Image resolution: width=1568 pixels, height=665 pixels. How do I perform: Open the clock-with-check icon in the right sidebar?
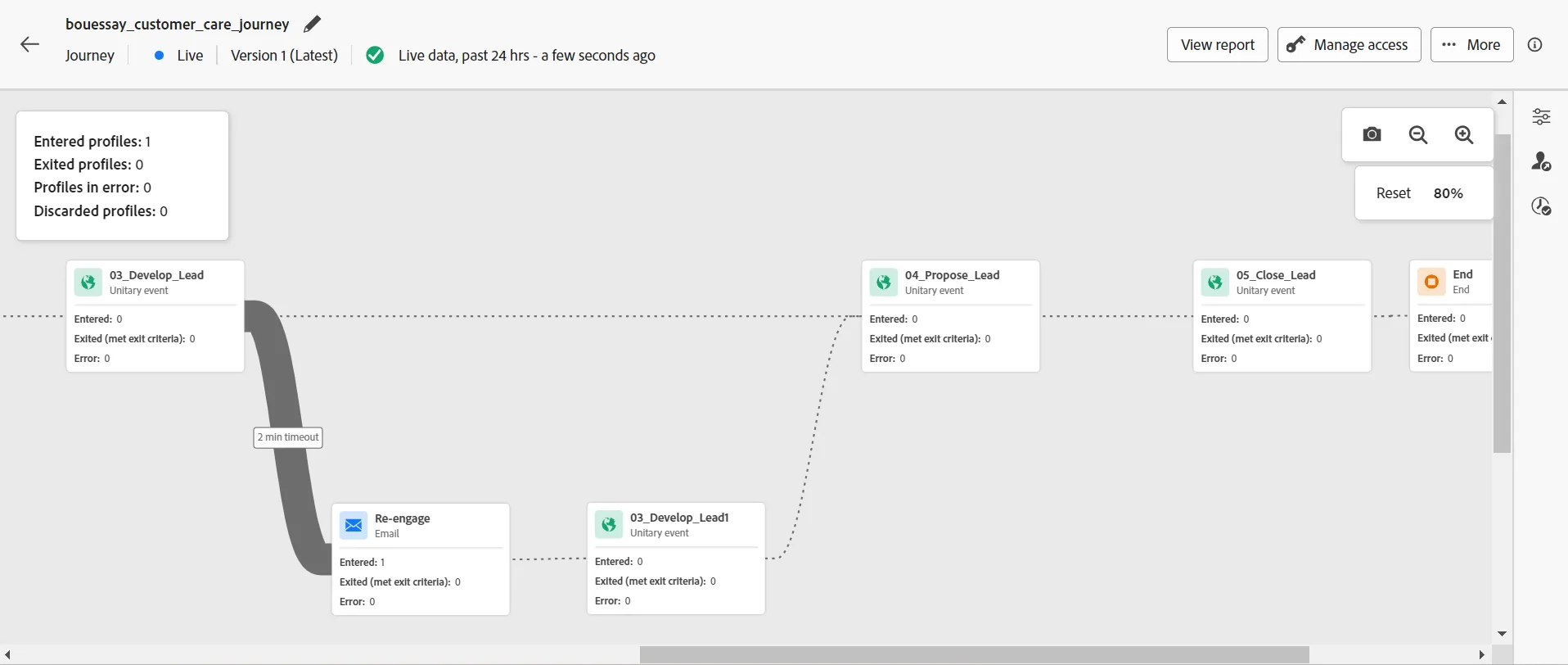pos(1541,206)
